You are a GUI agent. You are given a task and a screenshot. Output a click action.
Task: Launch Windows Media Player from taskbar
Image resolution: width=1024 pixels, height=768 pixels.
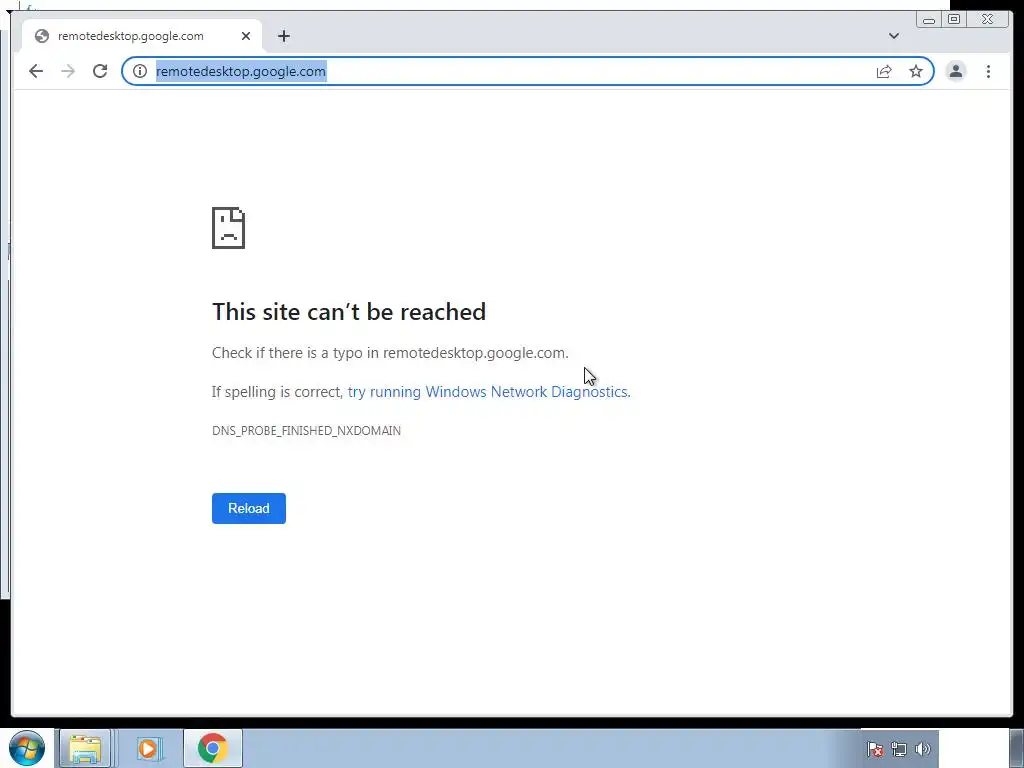point(149,748)
